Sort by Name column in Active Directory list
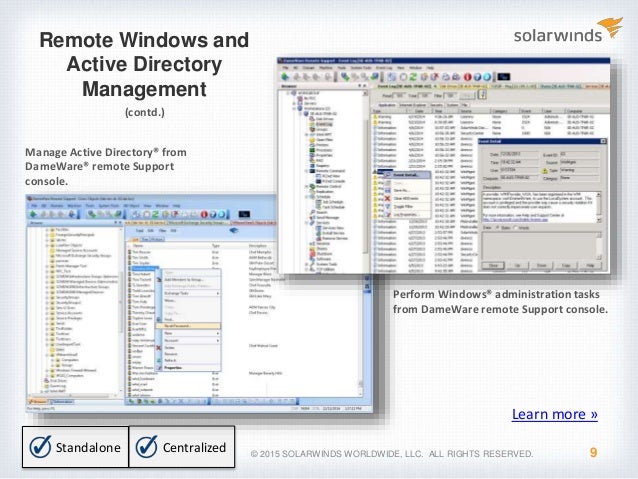 (x=138, y=246)
